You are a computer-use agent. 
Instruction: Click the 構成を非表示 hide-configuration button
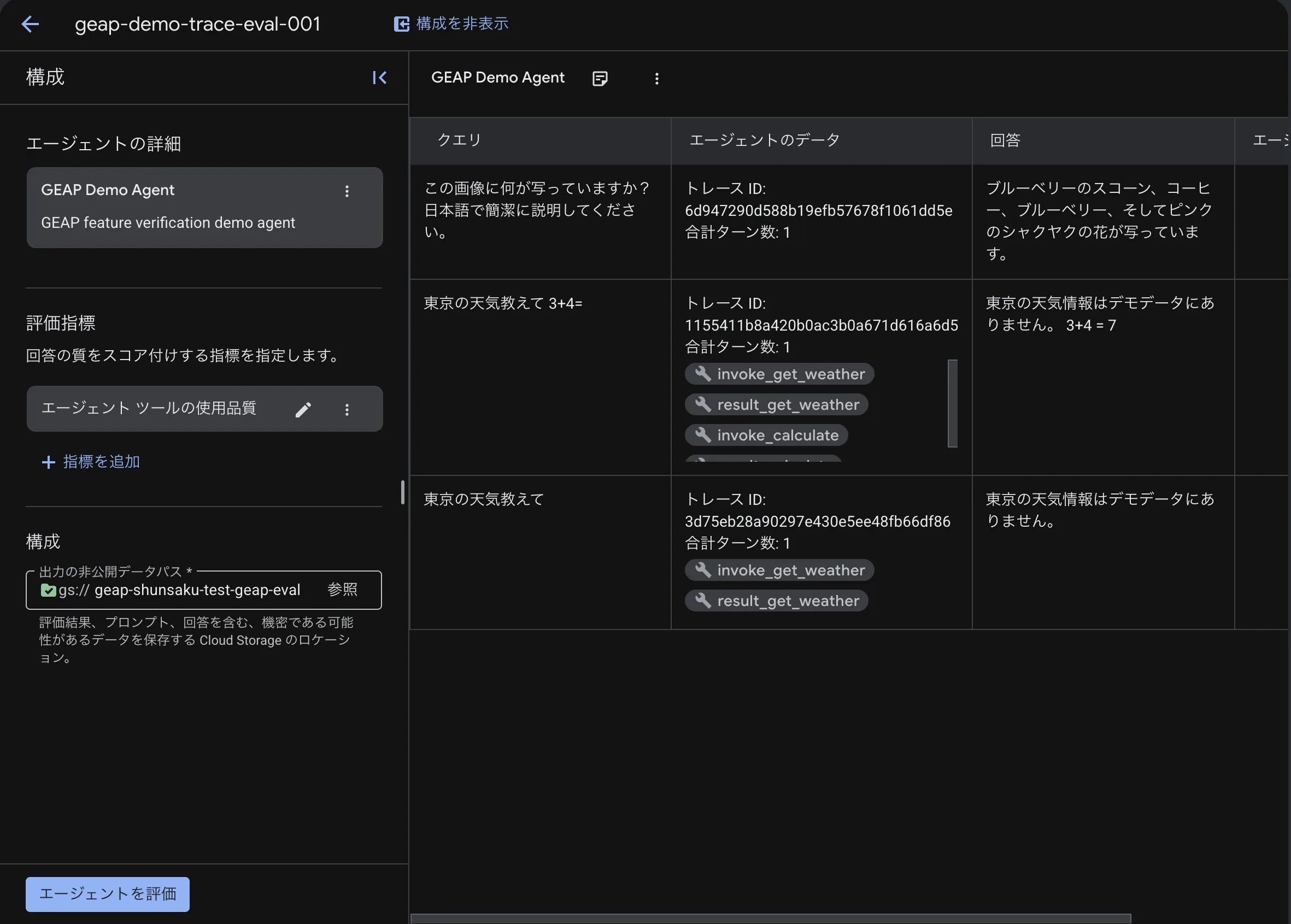click(x=450, y=24)
